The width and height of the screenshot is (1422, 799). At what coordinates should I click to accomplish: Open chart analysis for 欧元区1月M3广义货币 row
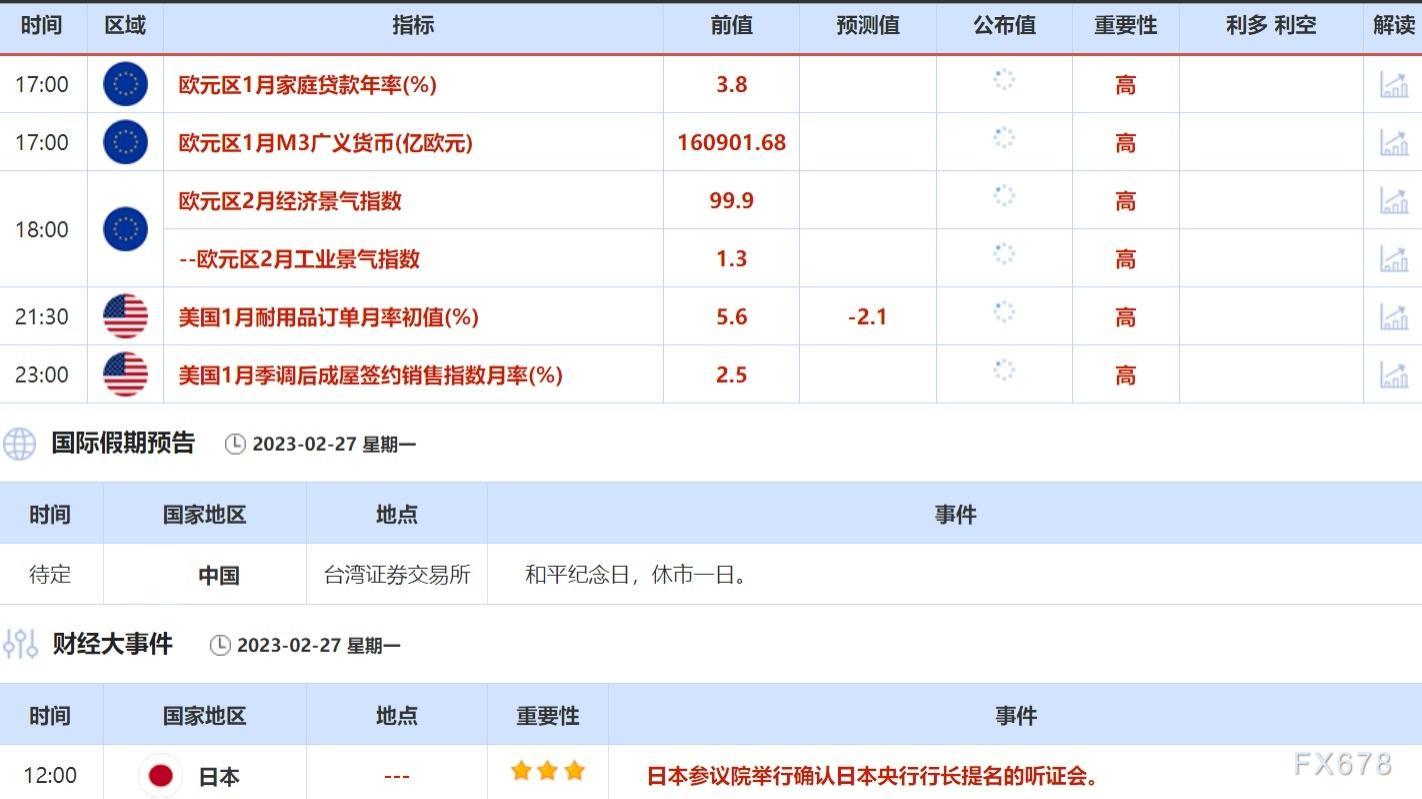(x=1393, y=143)
